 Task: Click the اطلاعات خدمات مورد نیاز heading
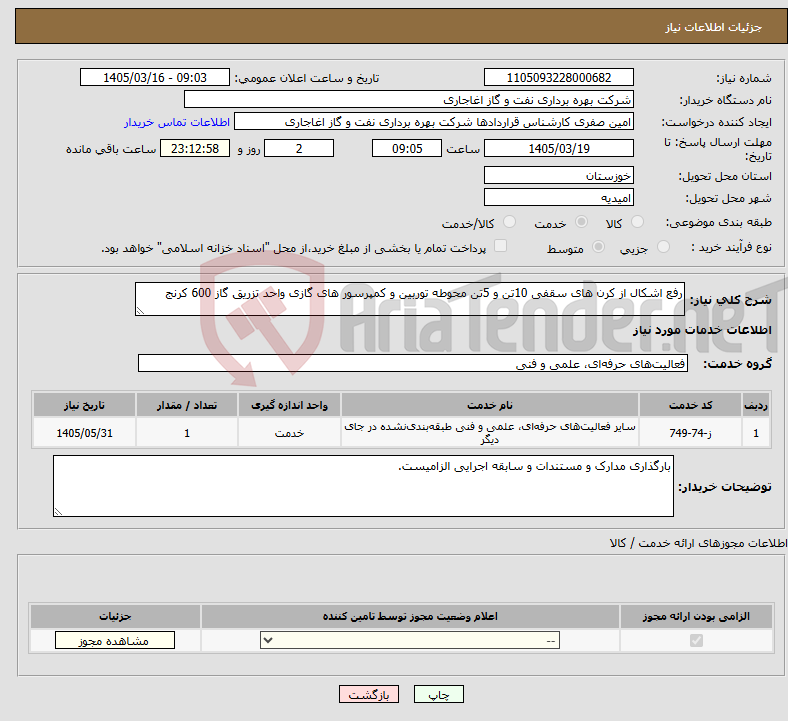click(x=702, y=330)
